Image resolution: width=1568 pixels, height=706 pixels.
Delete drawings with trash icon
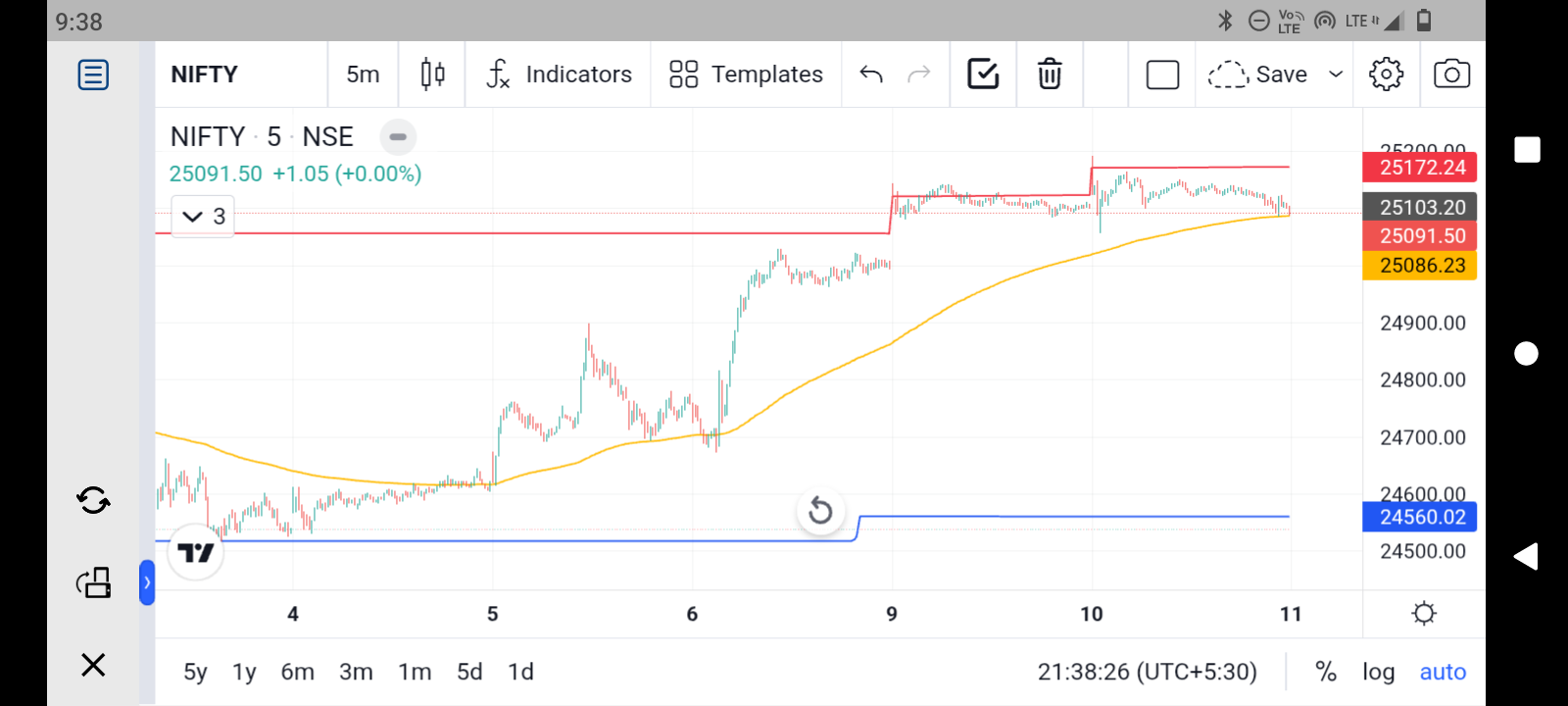(x=1050, y=75)
